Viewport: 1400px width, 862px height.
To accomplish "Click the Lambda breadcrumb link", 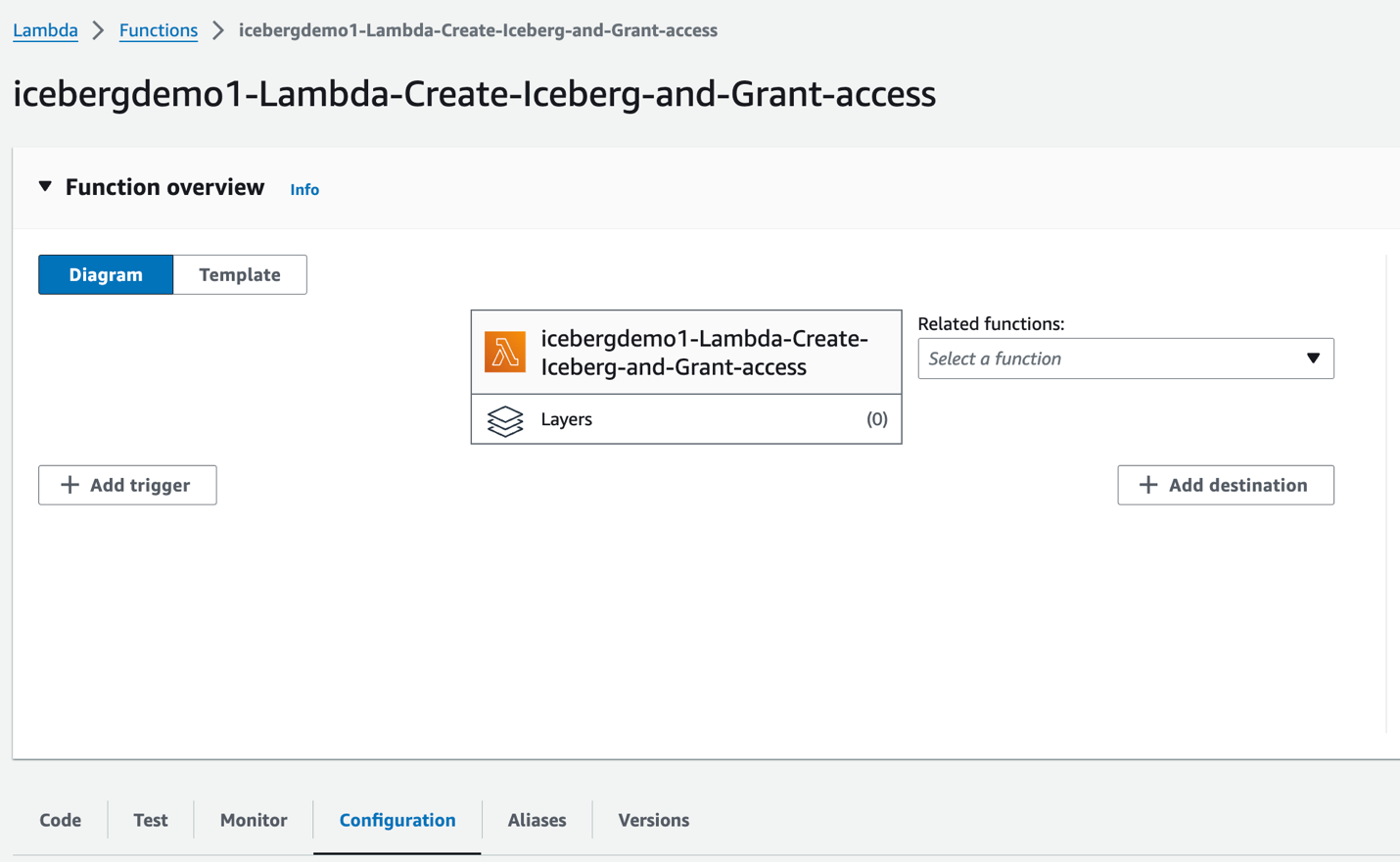I will point(45,30).
